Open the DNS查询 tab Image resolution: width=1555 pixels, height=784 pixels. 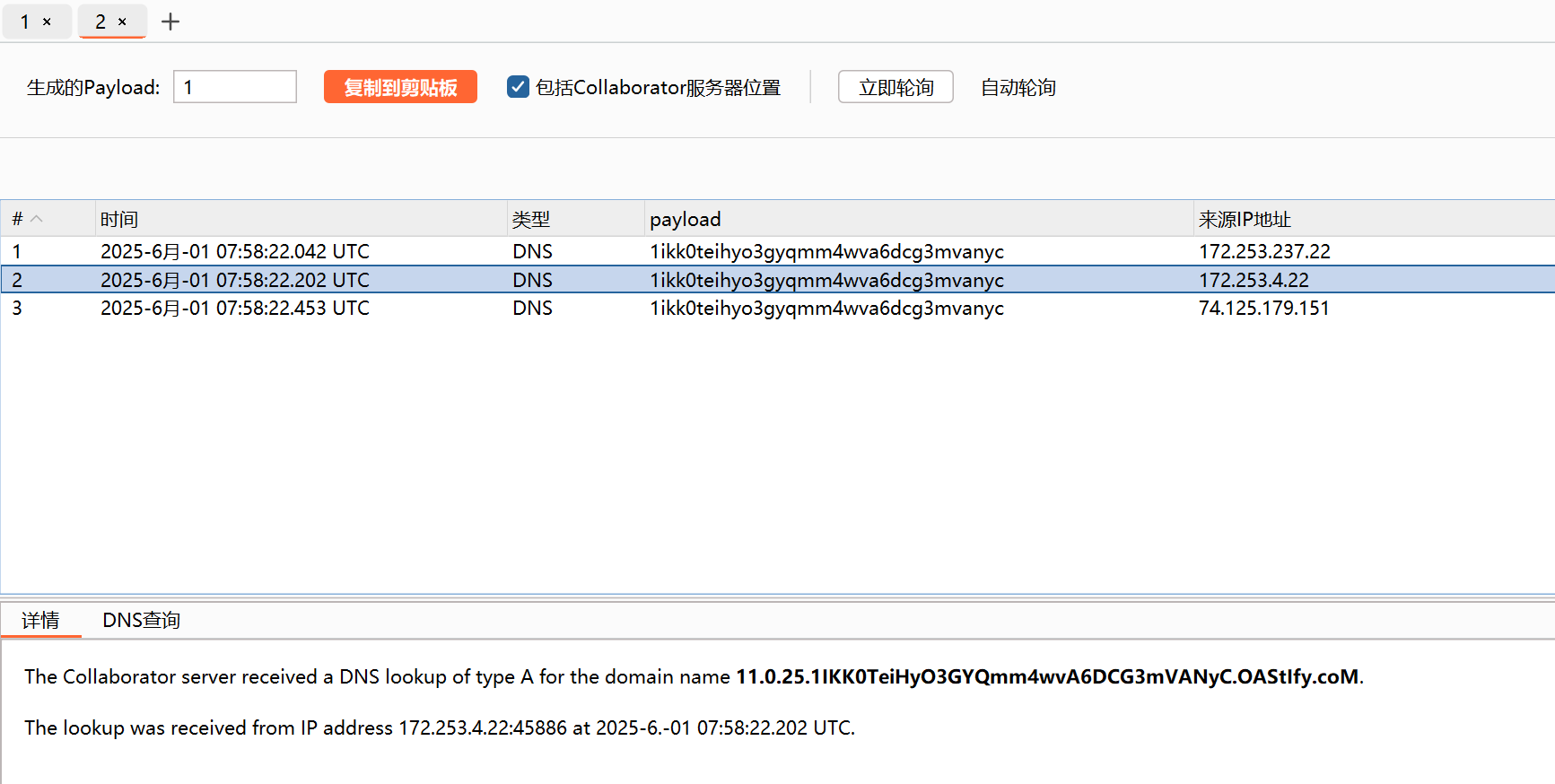[141, 620]
